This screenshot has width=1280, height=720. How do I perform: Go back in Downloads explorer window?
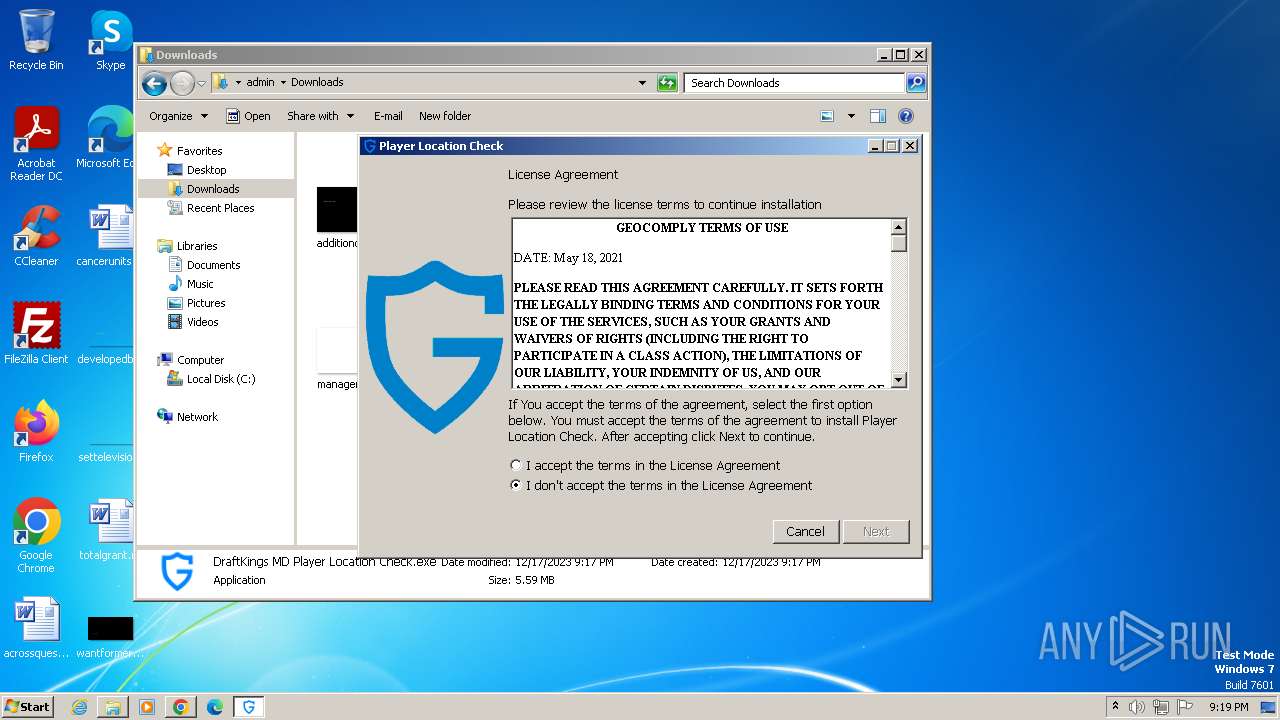(154, 83)
